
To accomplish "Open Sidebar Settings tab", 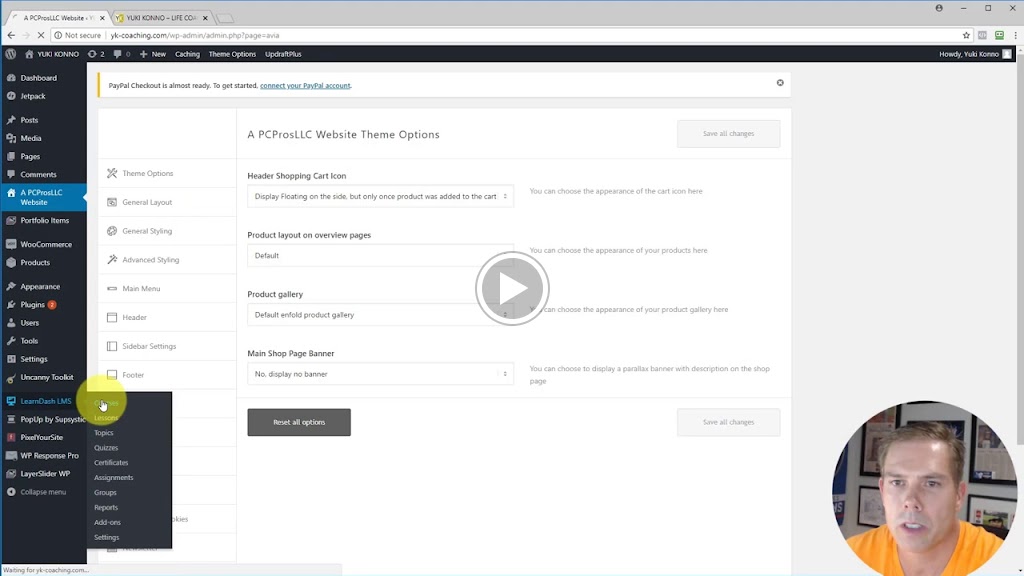I will tap(167, 346).
